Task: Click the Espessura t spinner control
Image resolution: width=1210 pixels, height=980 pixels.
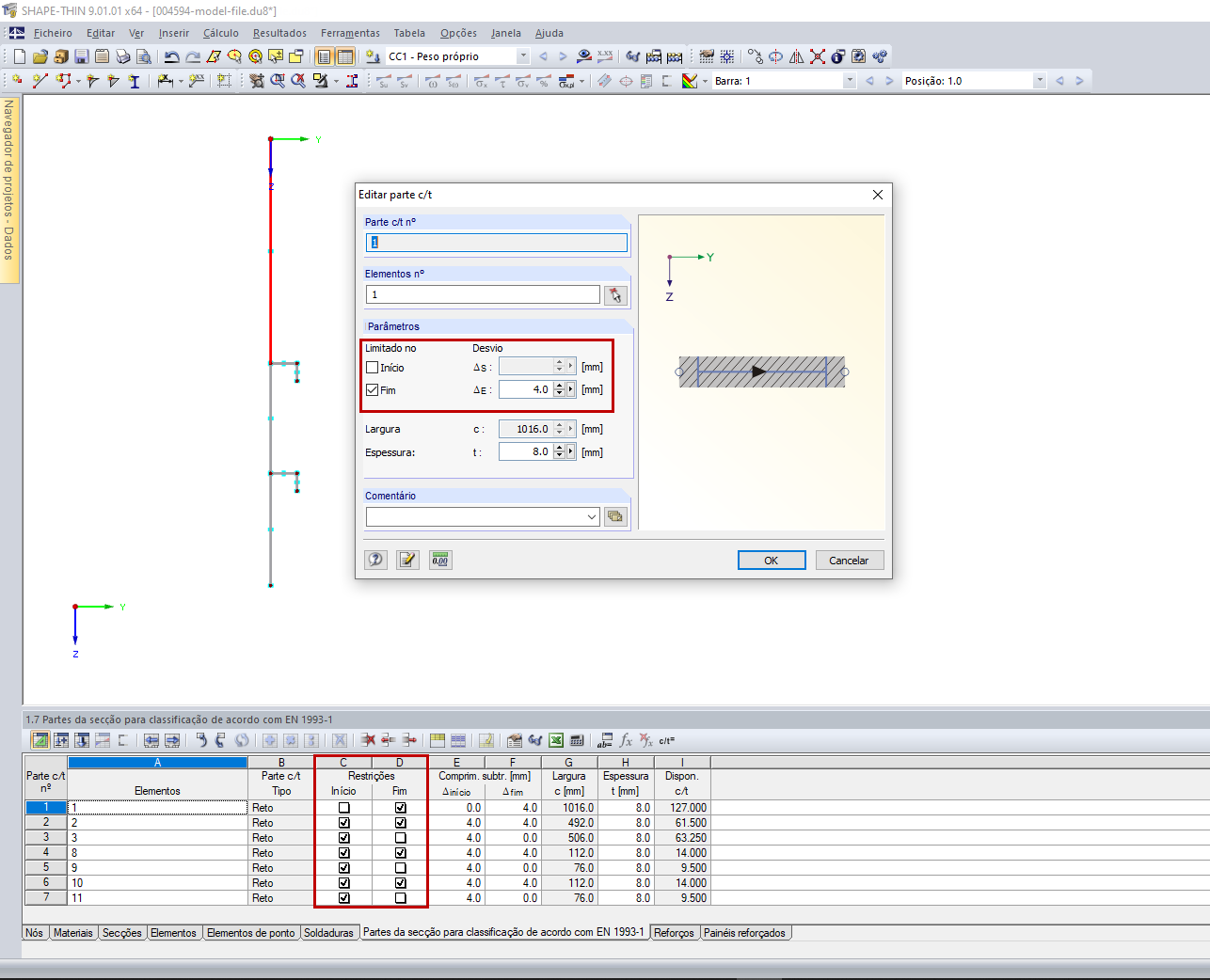Action: tap(559, 451)
